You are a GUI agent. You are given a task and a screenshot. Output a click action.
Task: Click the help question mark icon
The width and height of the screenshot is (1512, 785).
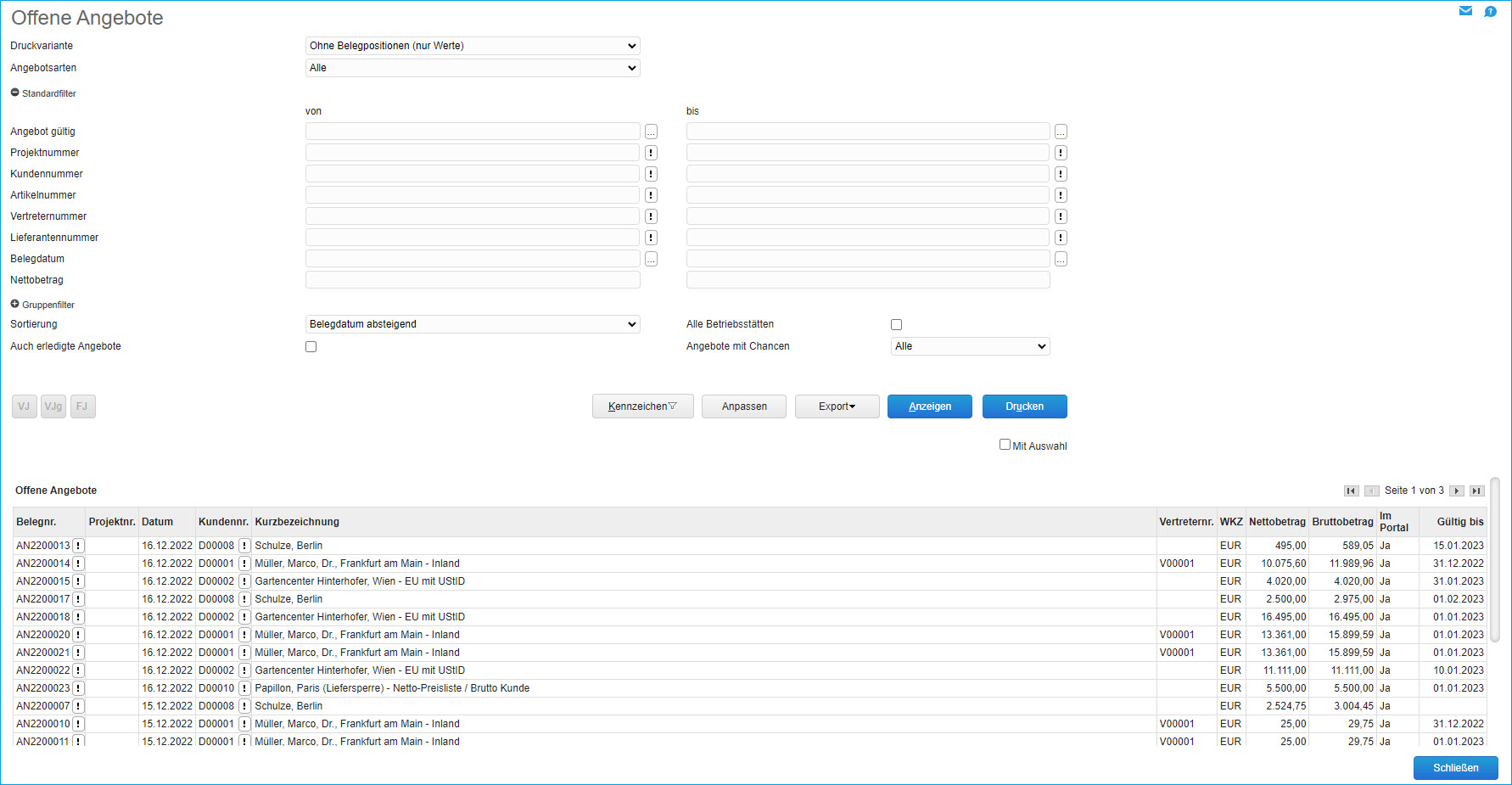(1490, 11)
